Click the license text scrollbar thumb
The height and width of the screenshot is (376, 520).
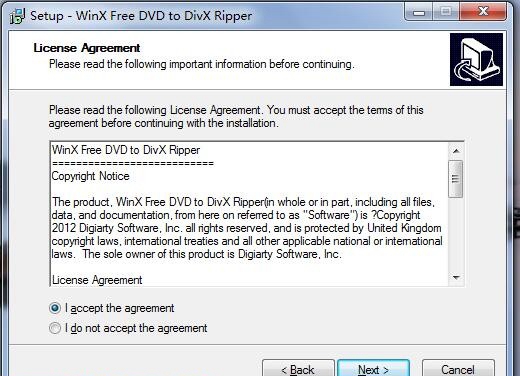pos(456,179)
